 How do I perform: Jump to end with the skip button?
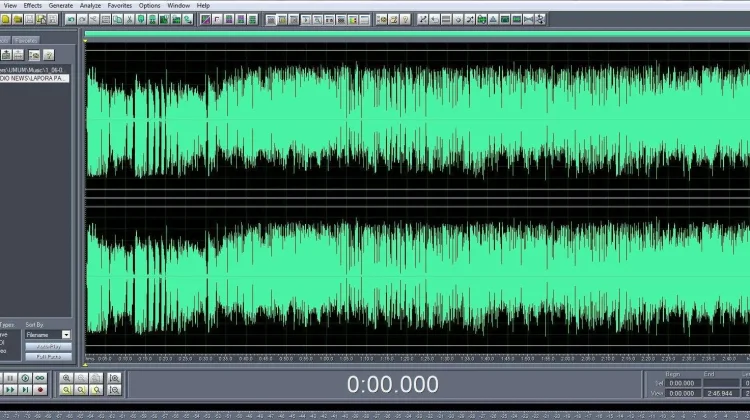coord(25,390)
